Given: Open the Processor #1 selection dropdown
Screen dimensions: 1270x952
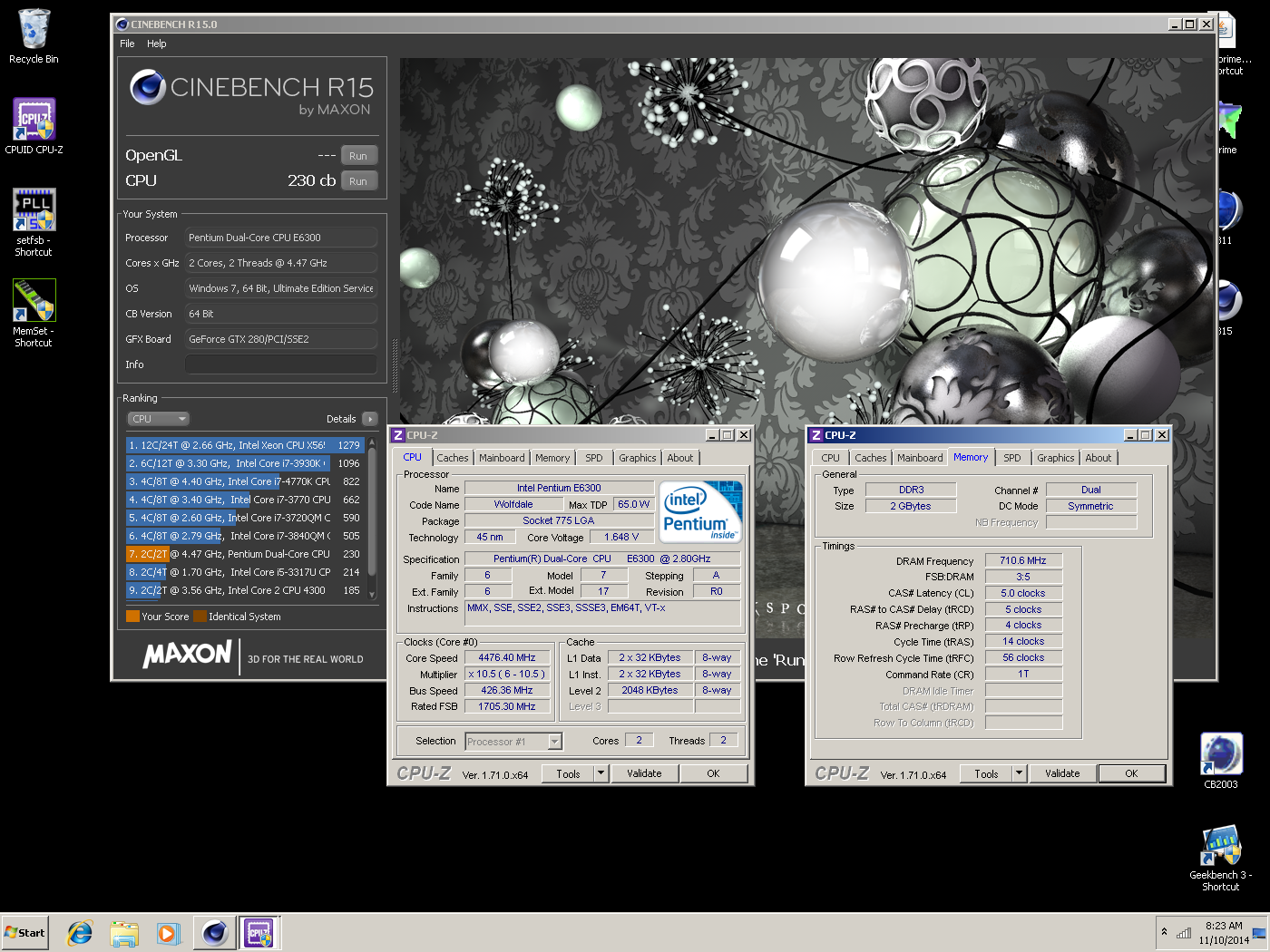Looking at the screenshot, I should point(513,742).
